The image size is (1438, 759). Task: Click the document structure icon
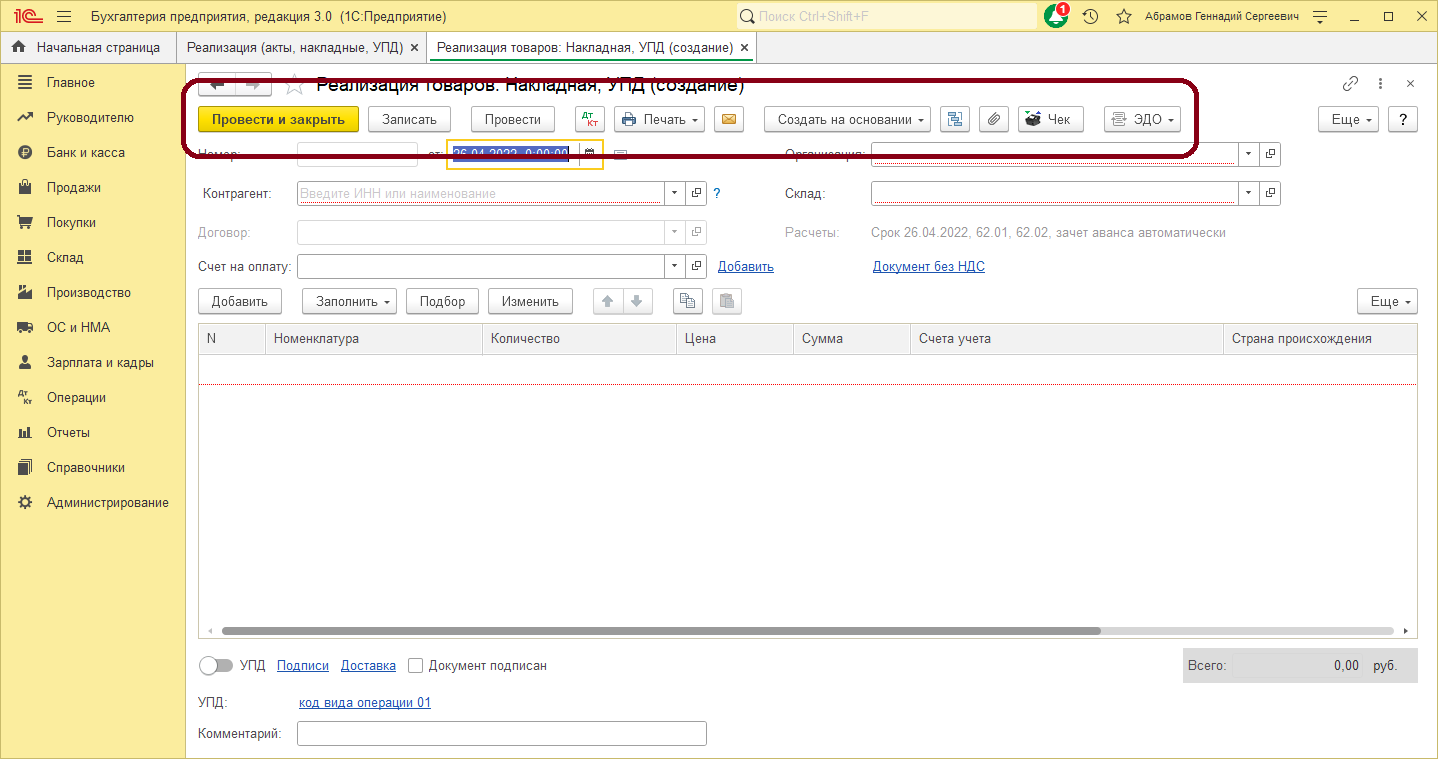click(955, 119)
